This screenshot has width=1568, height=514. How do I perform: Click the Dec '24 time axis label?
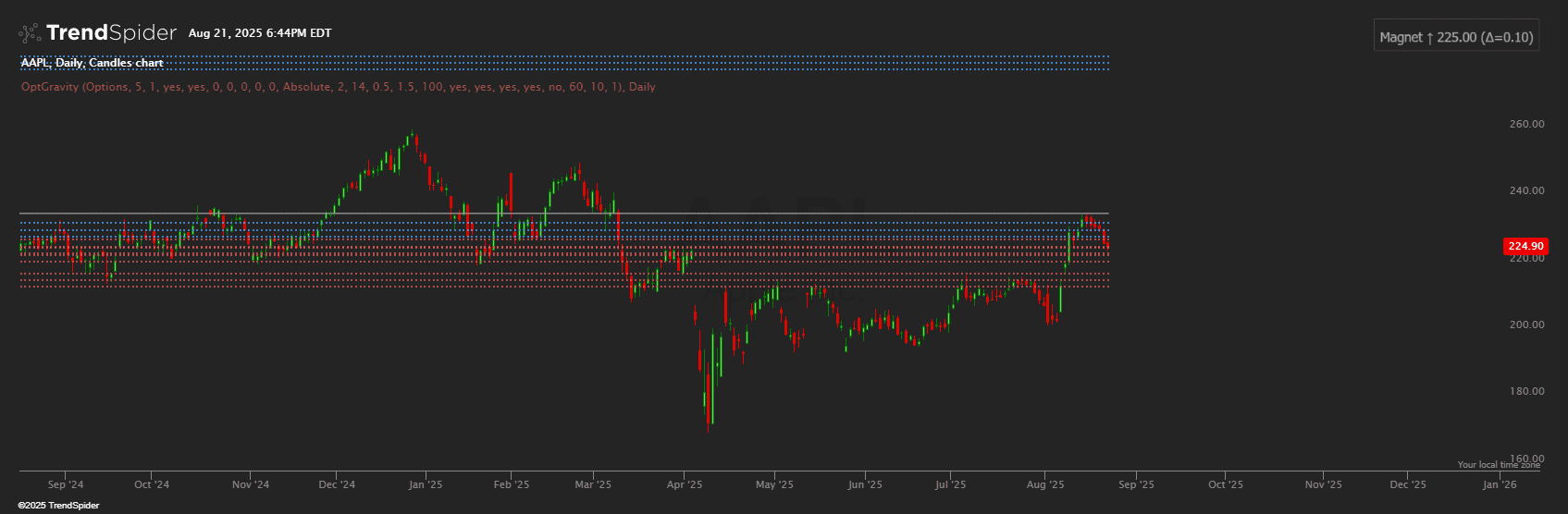[x=337, y=484]
